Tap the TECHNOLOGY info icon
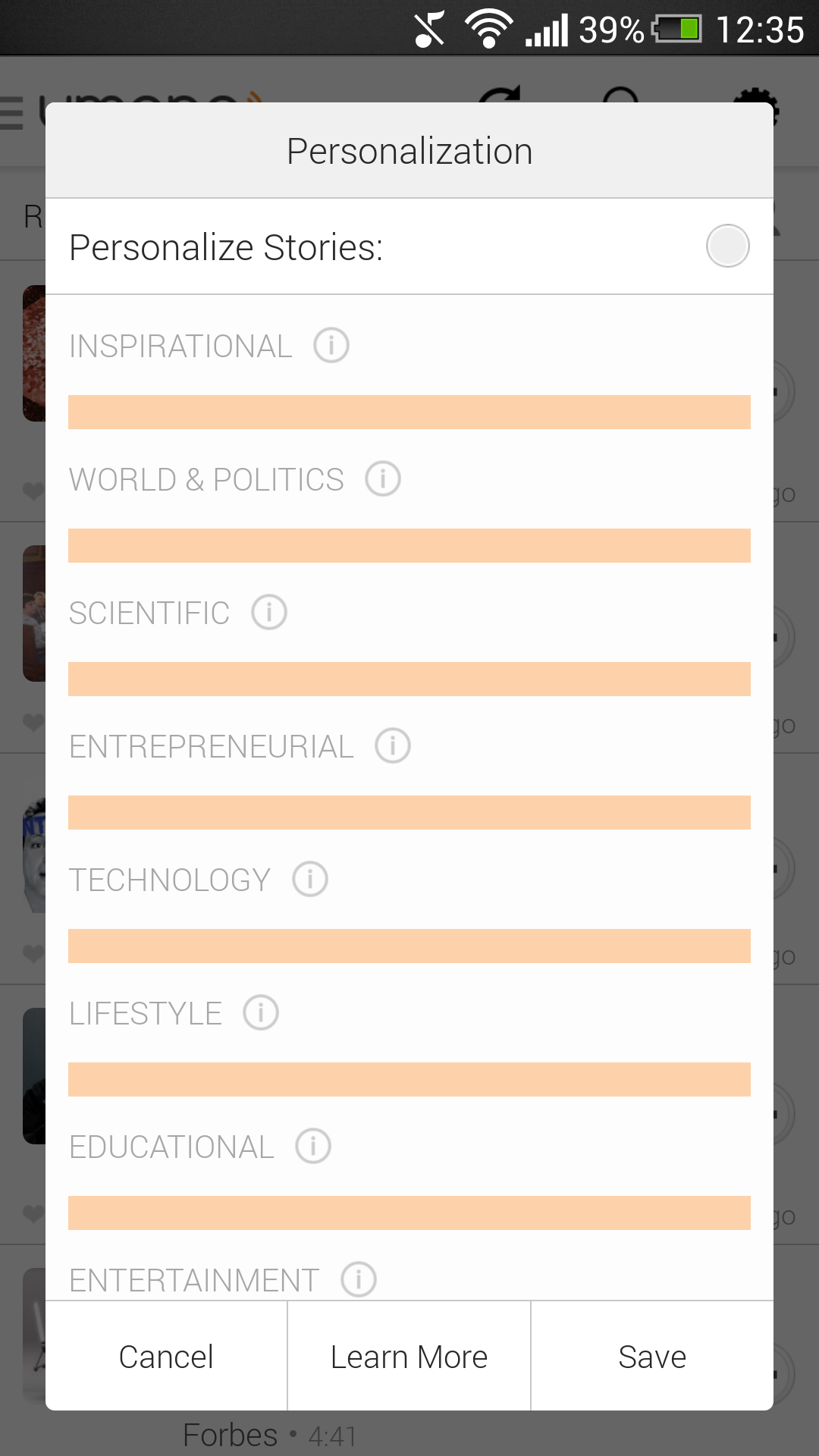The height and width of the screenshot is (1456, 819). (310, 880)
